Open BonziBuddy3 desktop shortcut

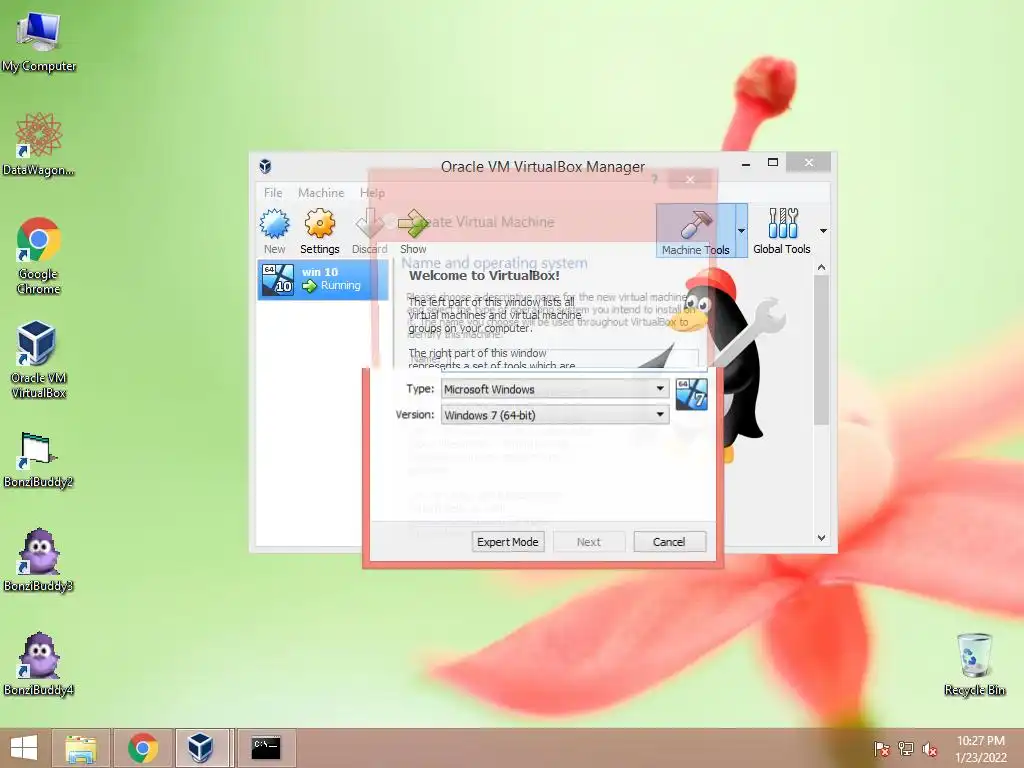[x=39, y=560]
